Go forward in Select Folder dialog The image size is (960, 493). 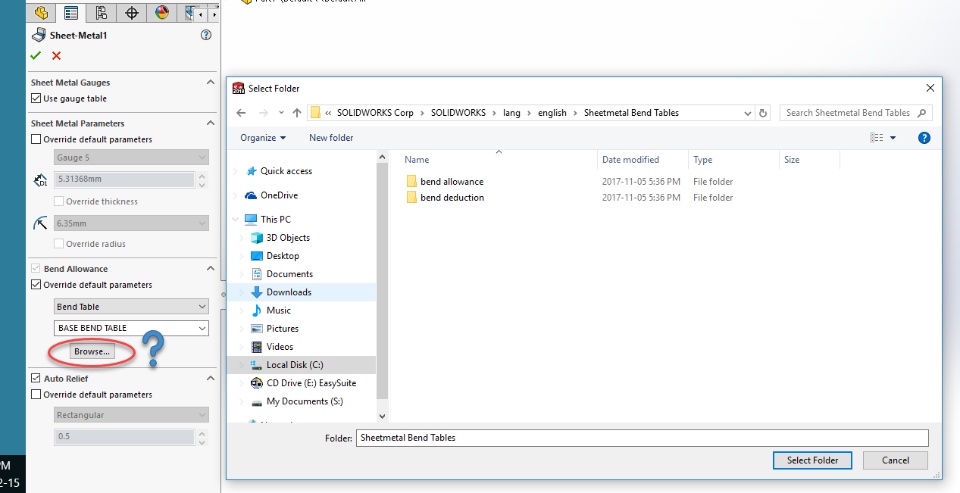coord(263,113)
